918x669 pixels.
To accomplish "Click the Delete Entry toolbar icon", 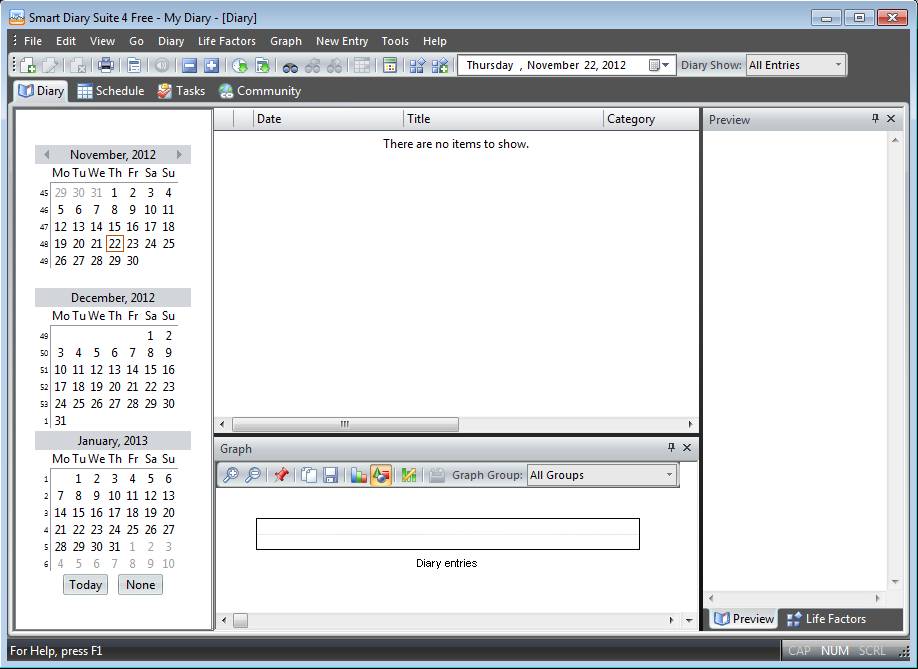I will (x=78, y=65).
